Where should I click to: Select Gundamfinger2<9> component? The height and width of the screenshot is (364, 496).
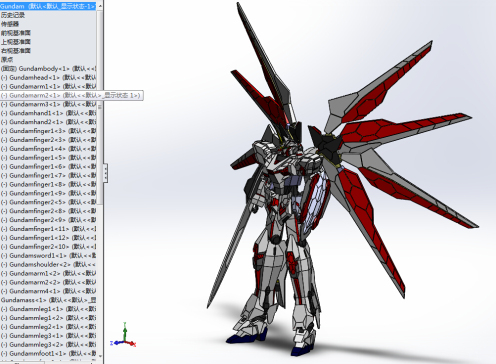tap(48, 220)
